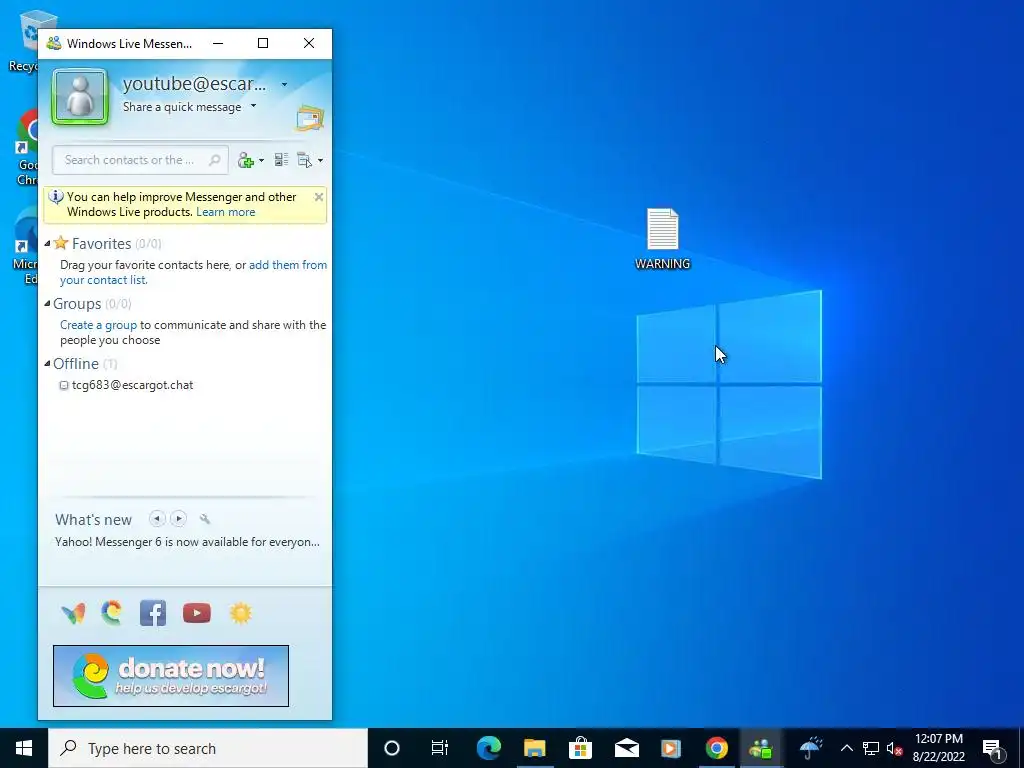Open Microsoft Store from taskbar

580,748
